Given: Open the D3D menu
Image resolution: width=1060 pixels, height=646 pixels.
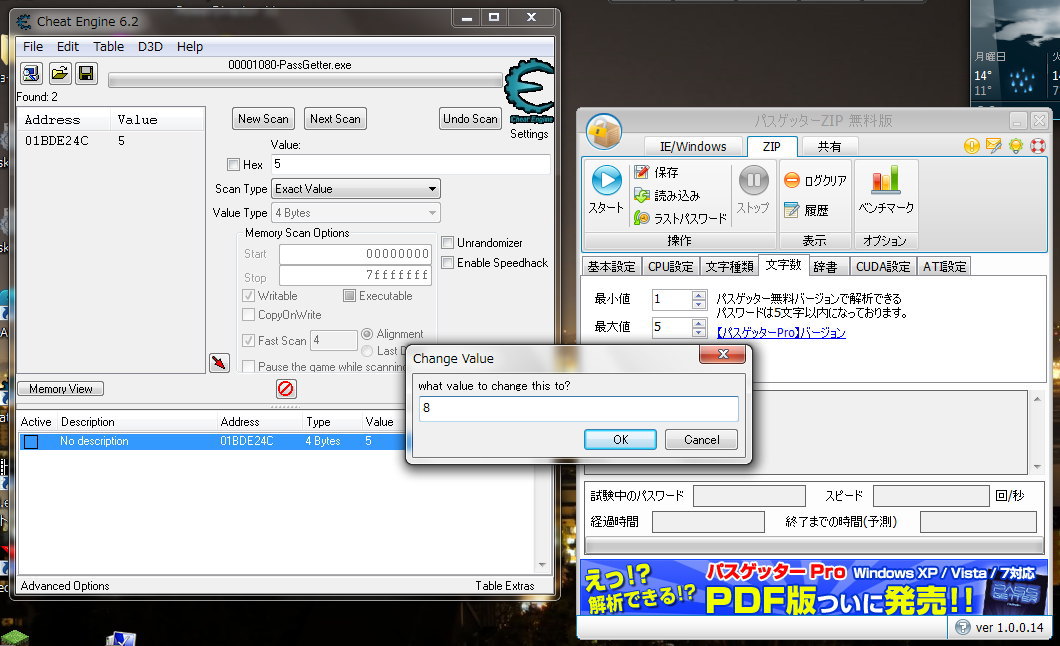Looking at the screenshot, I should coord(150,47).
